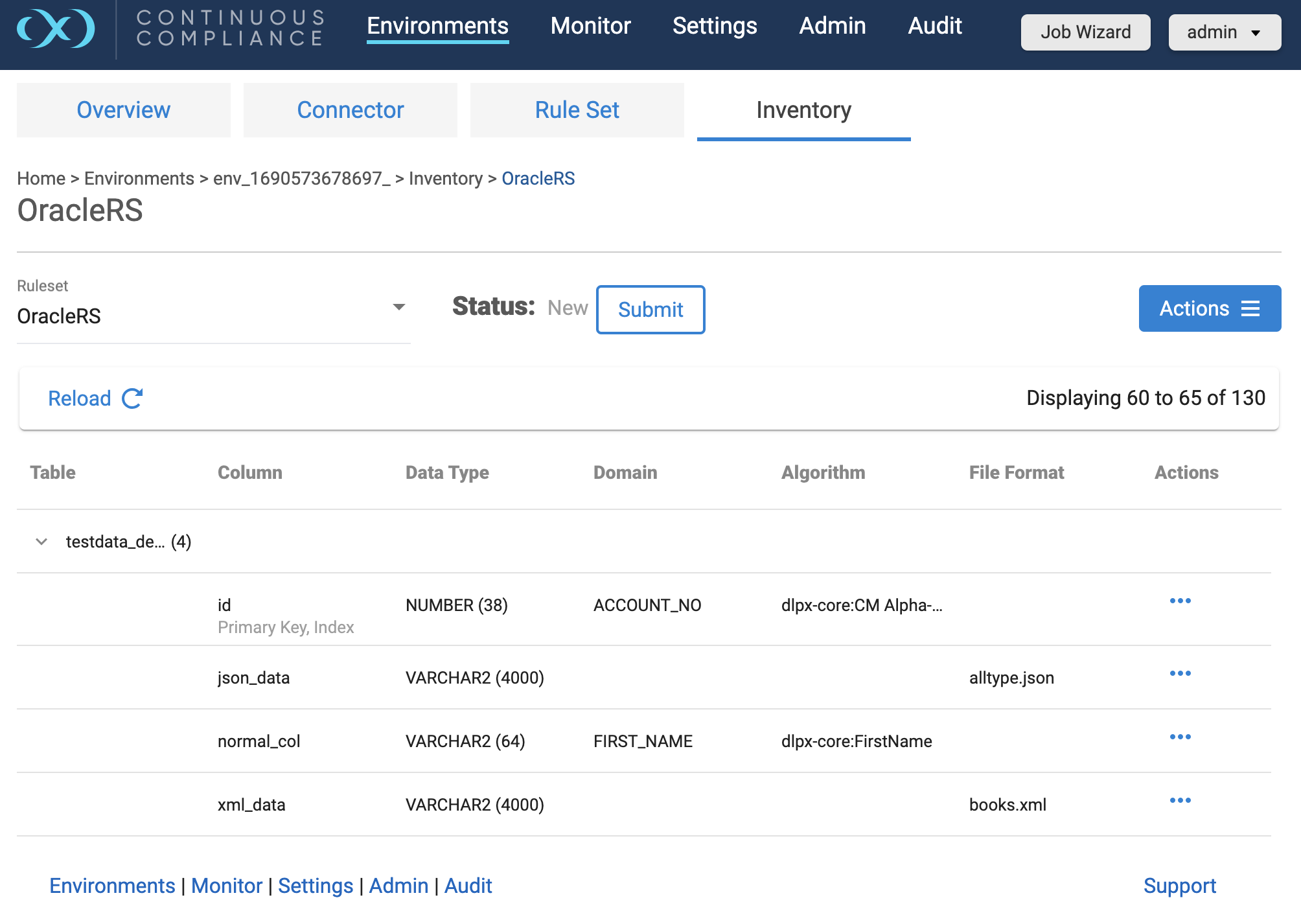Viewport: 1301px width, 924px height.
Task: Switch to the Connector tab
Action: [x=350, y=110]
